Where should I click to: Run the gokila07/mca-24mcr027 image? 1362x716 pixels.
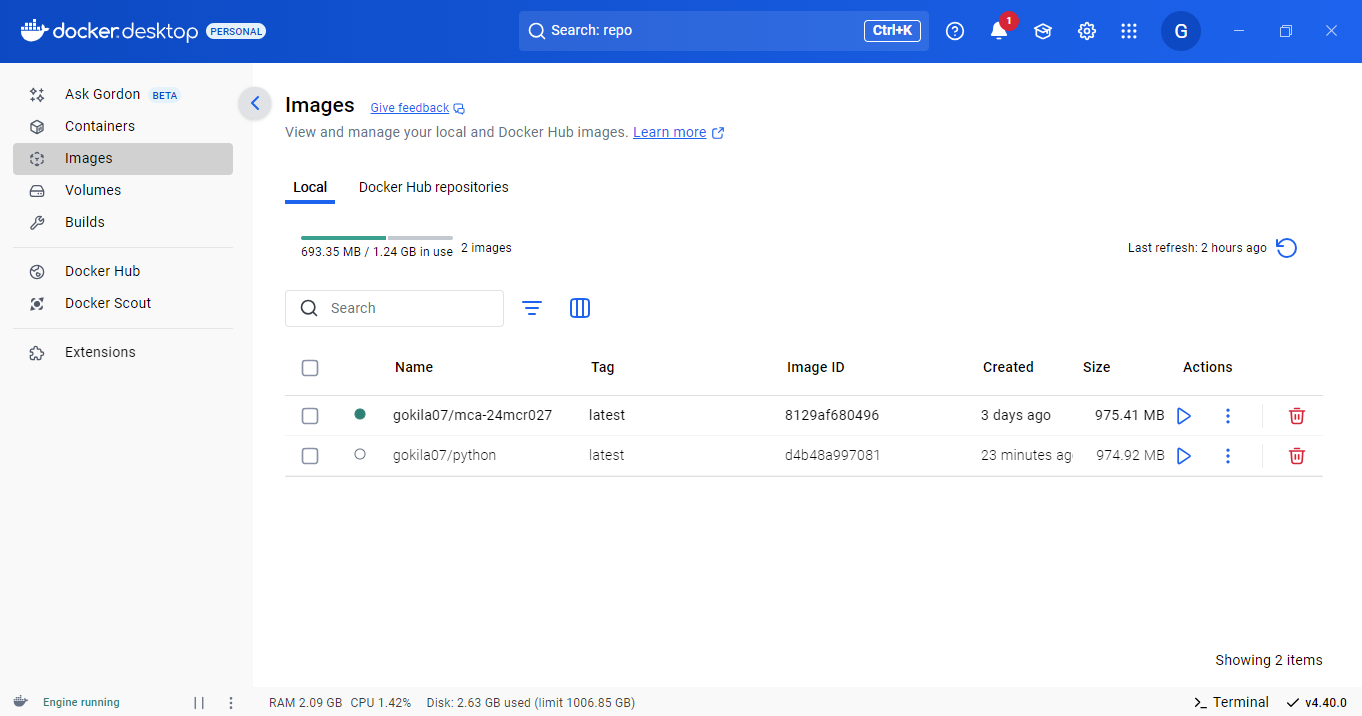point(1184,416)
